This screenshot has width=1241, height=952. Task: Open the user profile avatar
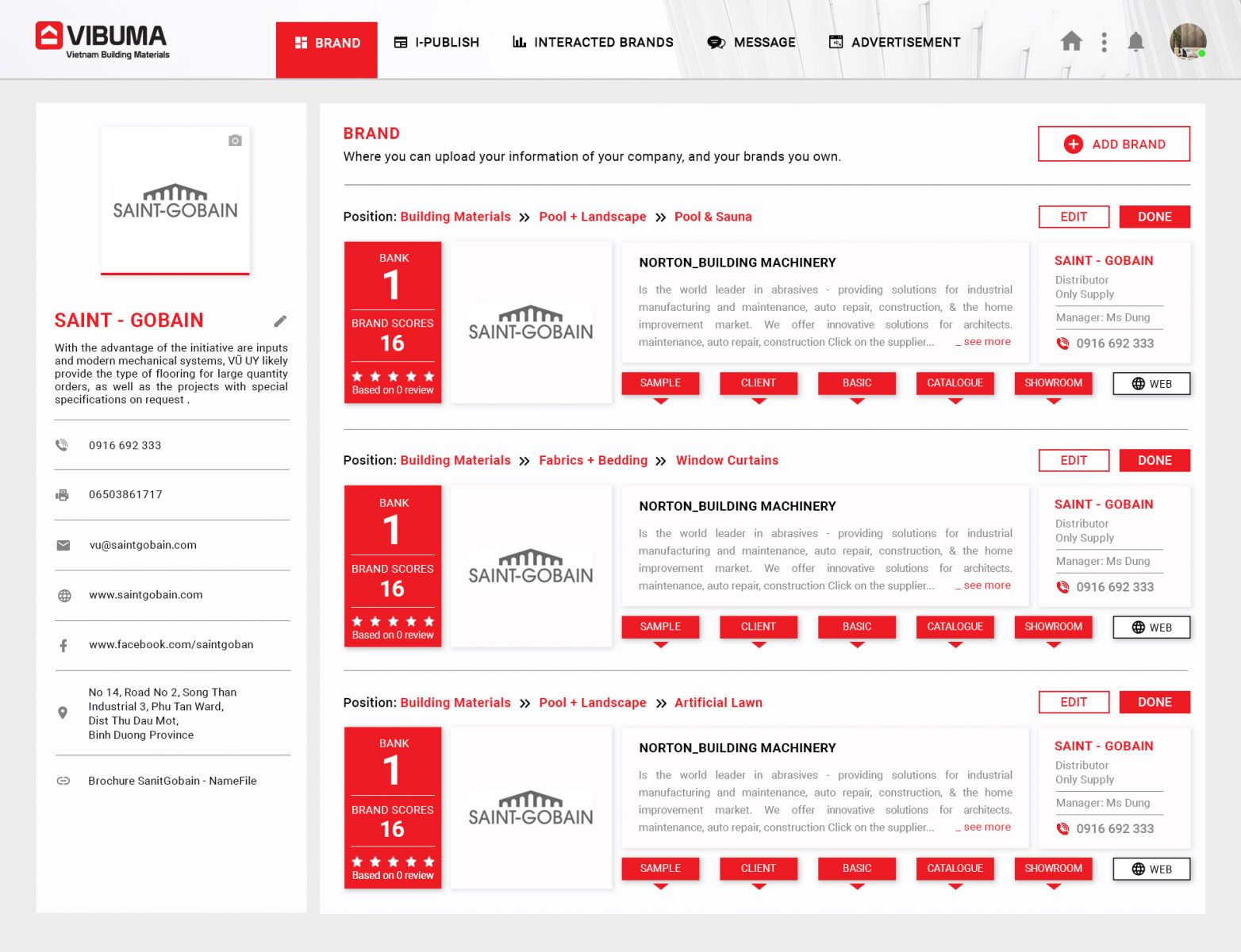[1188, 41]
